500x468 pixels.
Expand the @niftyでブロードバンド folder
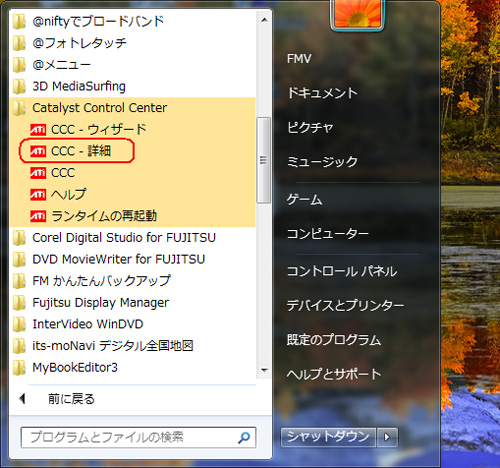[133, 21]
